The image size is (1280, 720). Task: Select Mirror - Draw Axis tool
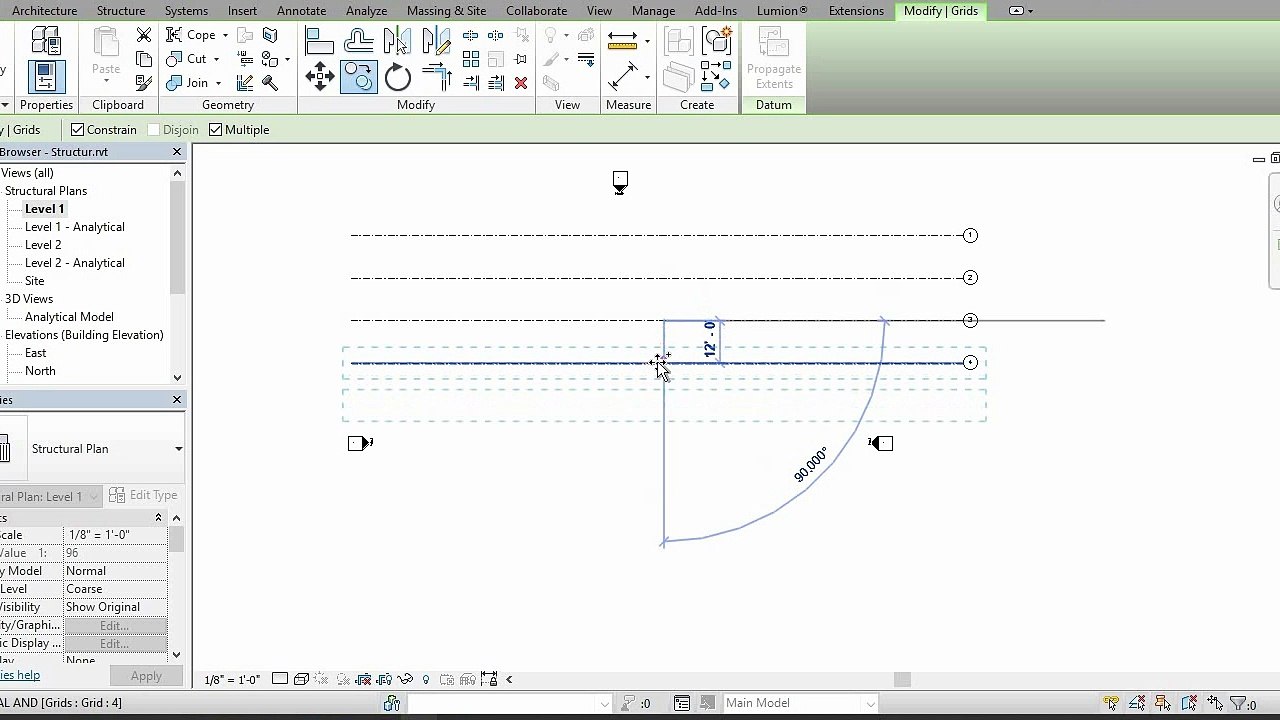(x=436, y=42)
